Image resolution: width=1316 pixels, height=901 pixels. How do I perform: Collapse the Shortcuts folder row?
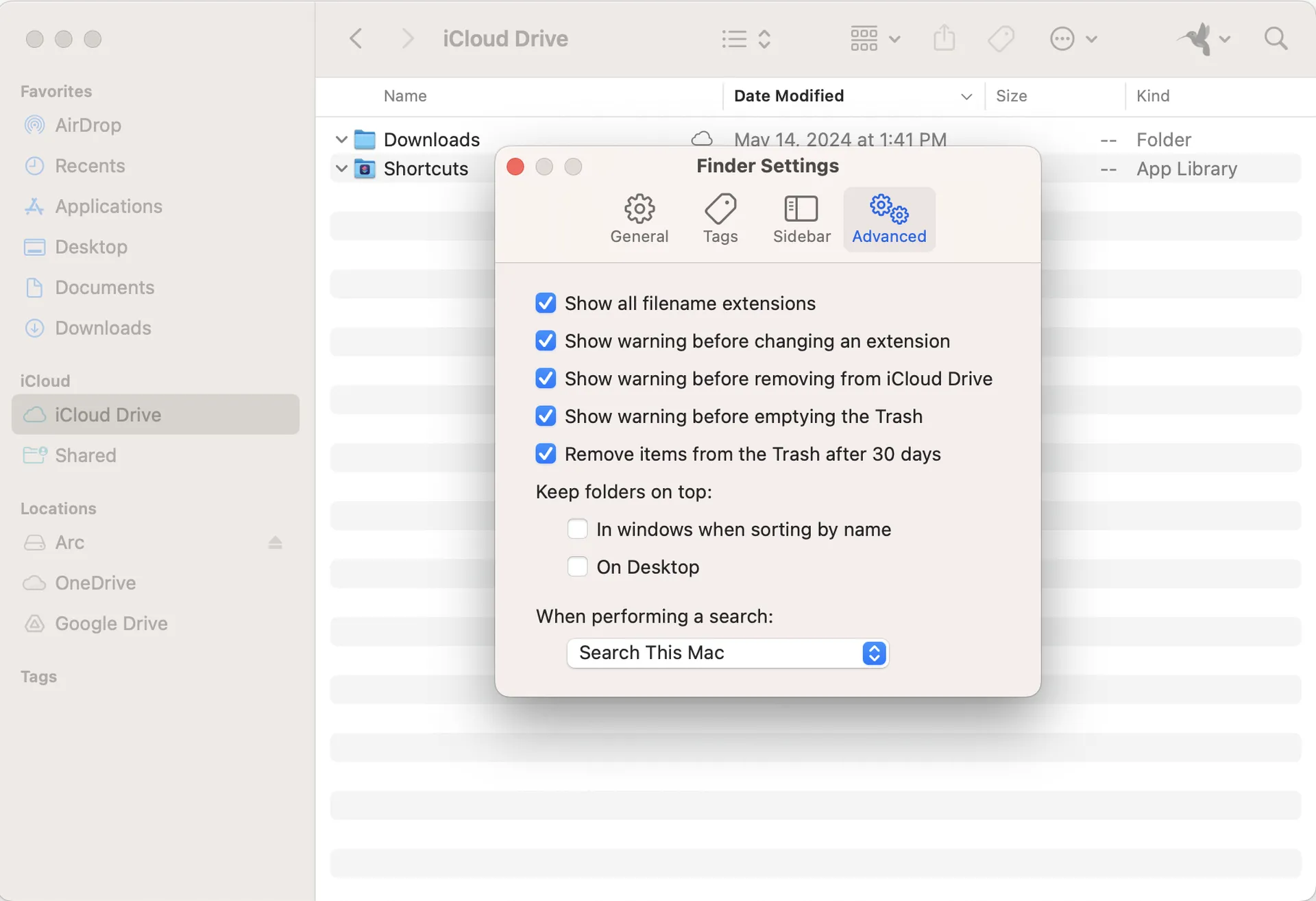[341, 168]
